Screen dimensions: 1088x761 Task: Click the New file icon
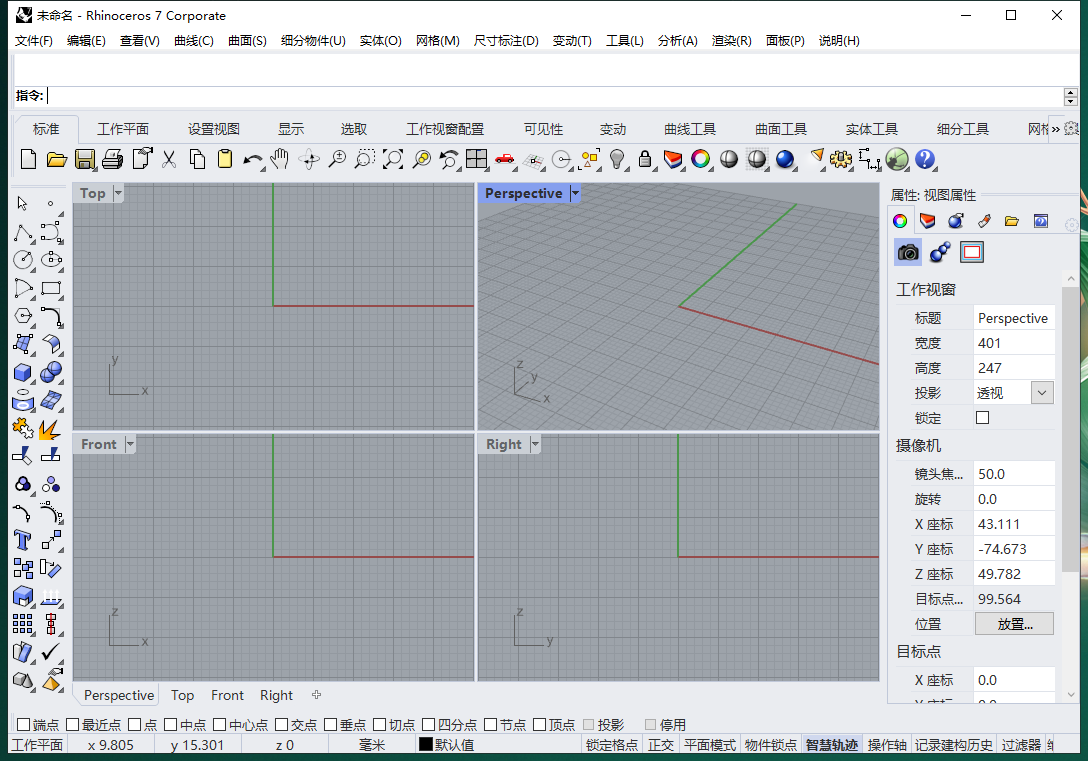[x=28, y=160]
